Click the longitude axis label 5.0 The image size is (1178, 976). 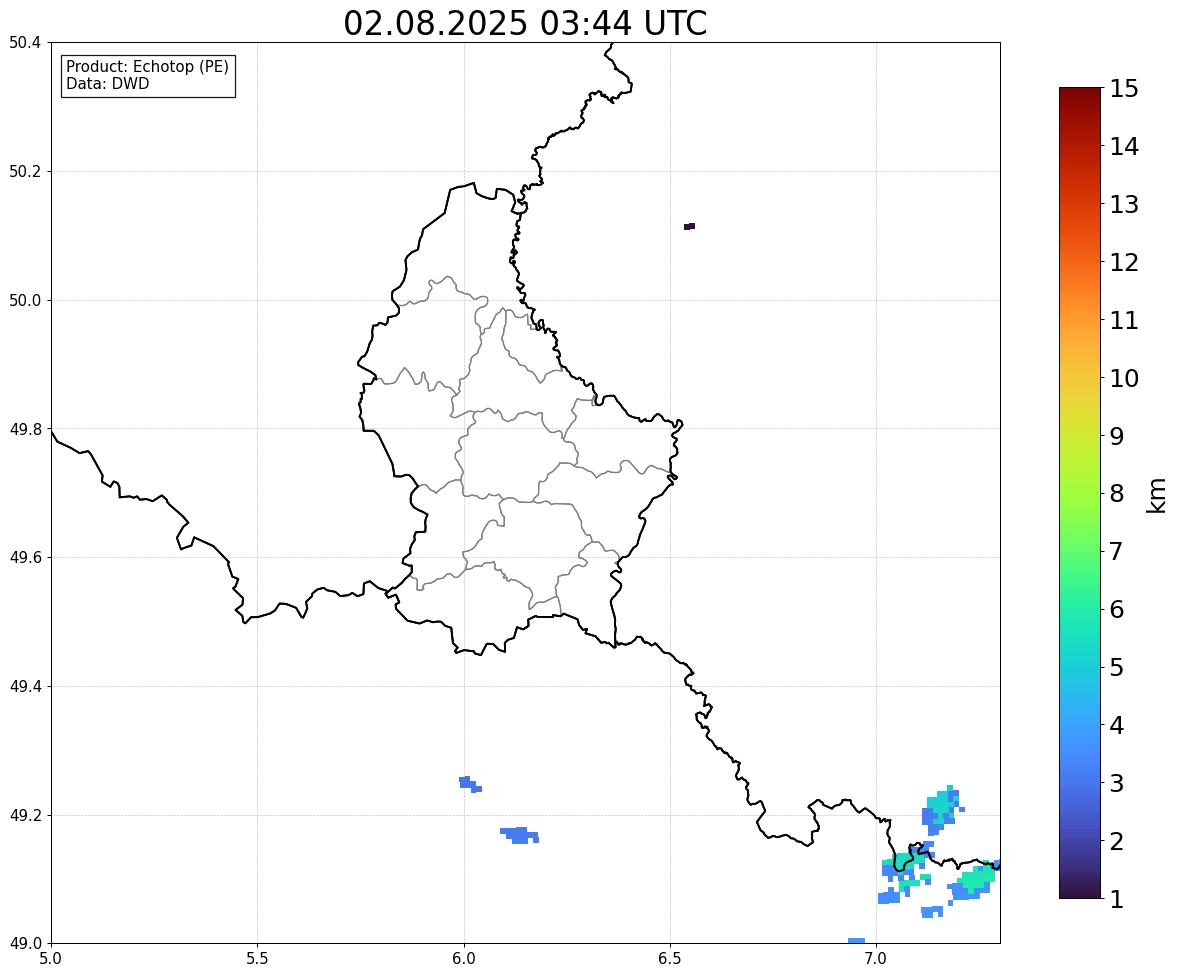tap(51, 959)
